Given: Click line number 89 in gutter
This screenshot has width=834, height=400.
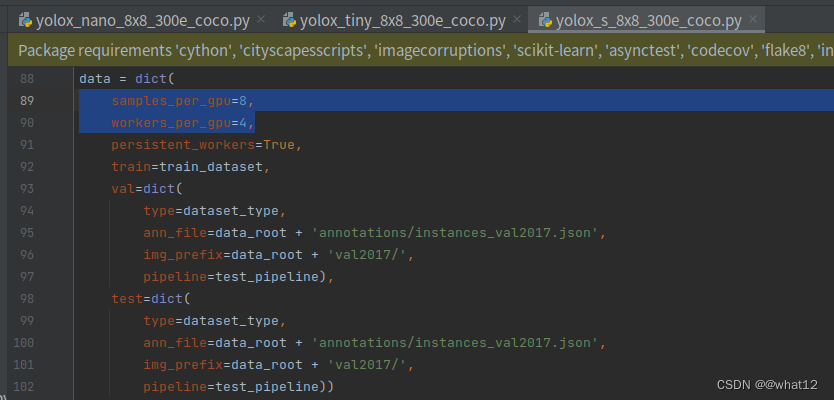Looking at the screenshot, I should tap(27, 101).
